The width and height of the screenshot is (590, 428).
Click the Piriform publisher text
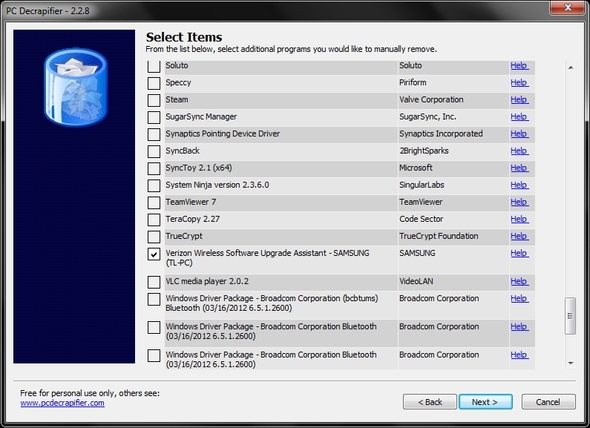tap(413, 82)
